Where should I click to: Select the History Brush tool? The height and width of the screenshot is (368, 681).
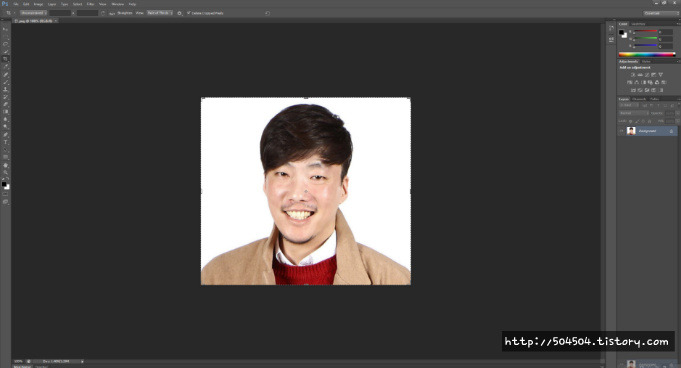pos(5,97)
